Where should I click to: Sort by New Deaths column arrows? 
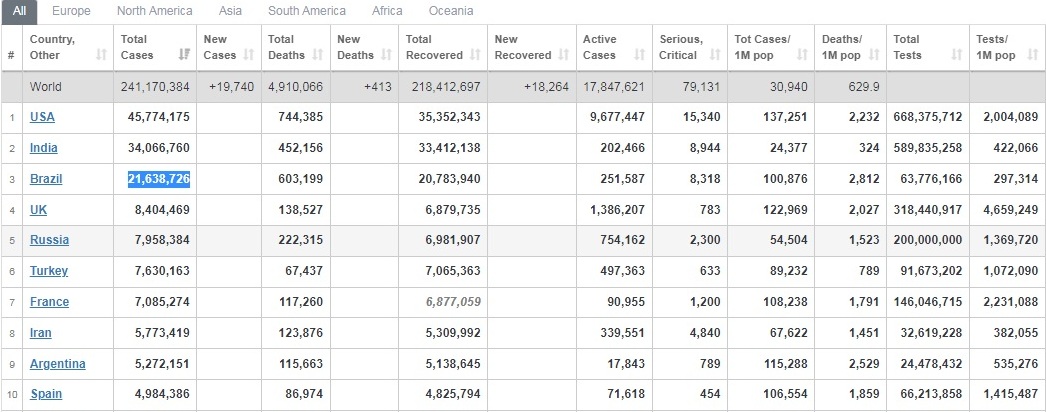384,55
